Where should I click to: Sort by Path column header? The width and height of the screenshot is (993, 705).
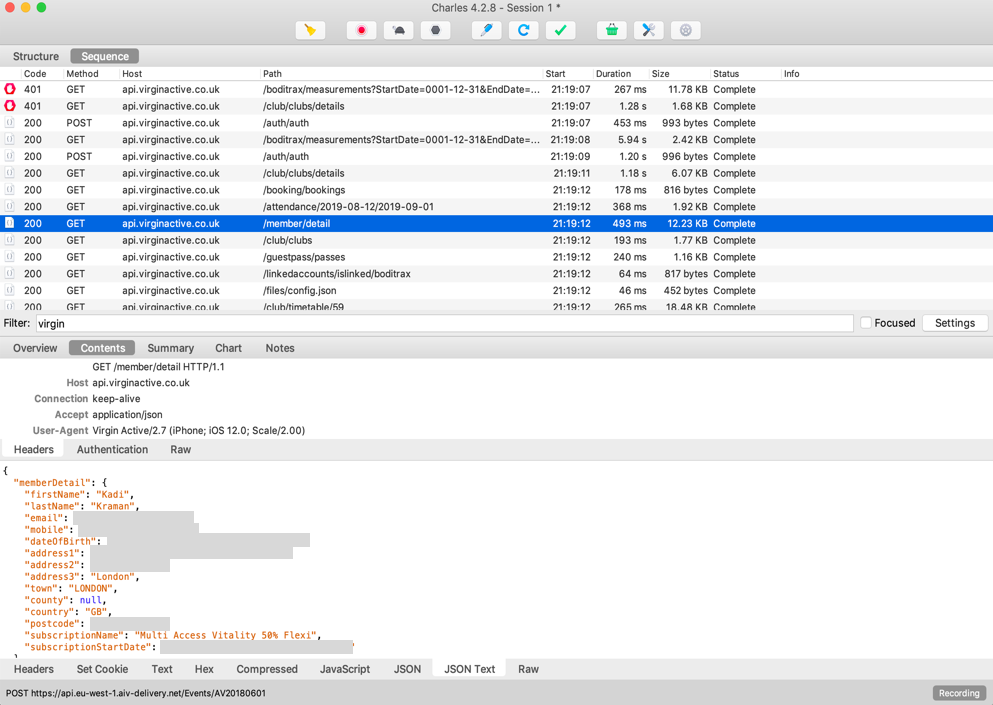(x=272, y=73)
